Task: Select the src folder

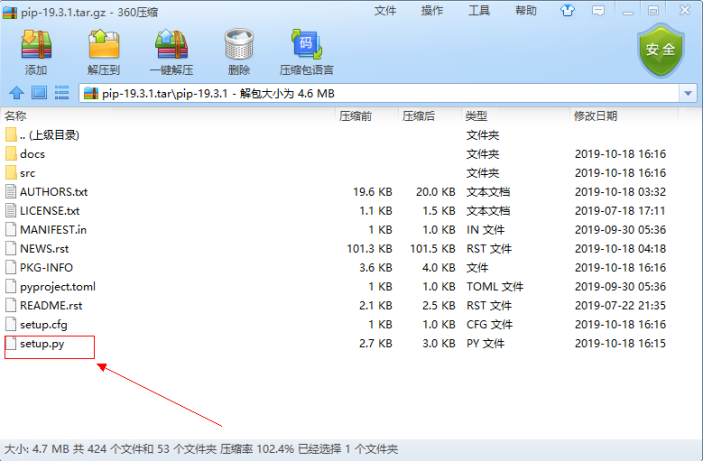Action: point(341,173)
